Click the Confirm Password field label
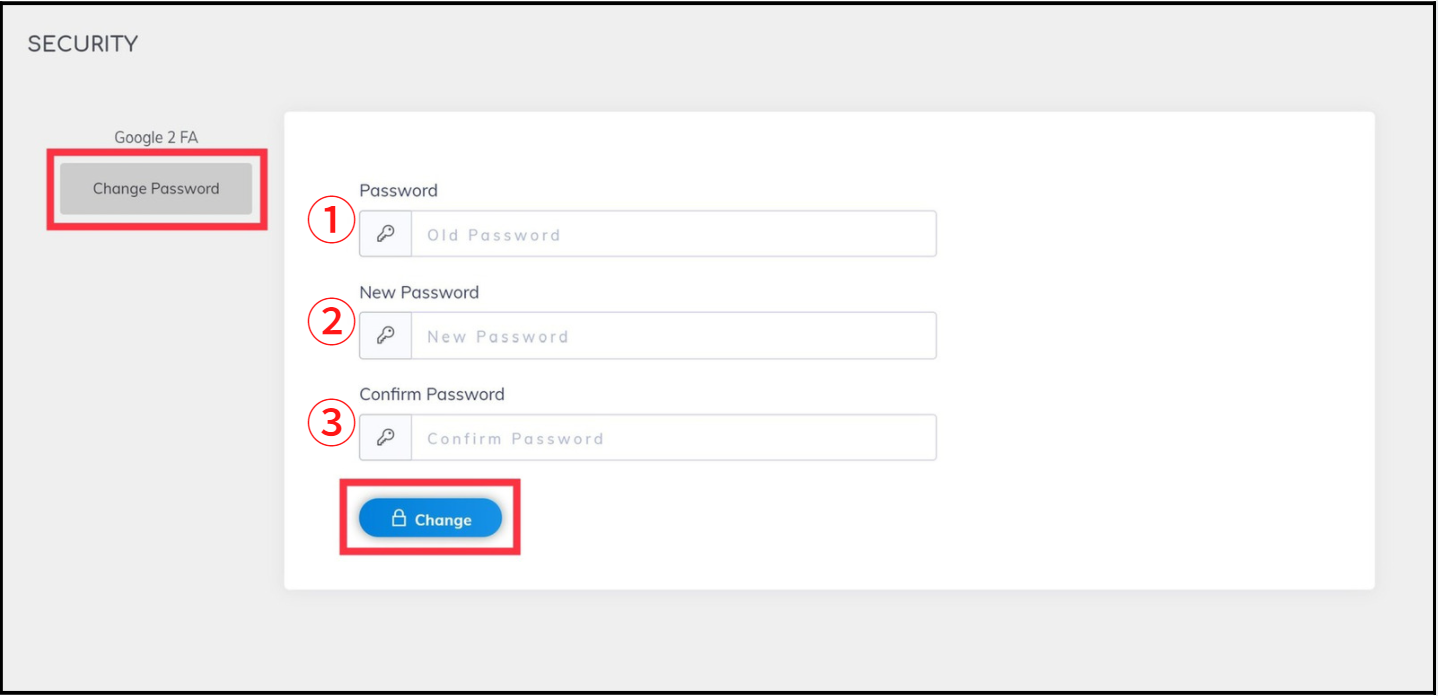The image size is (1438, 696). (432, 394)
